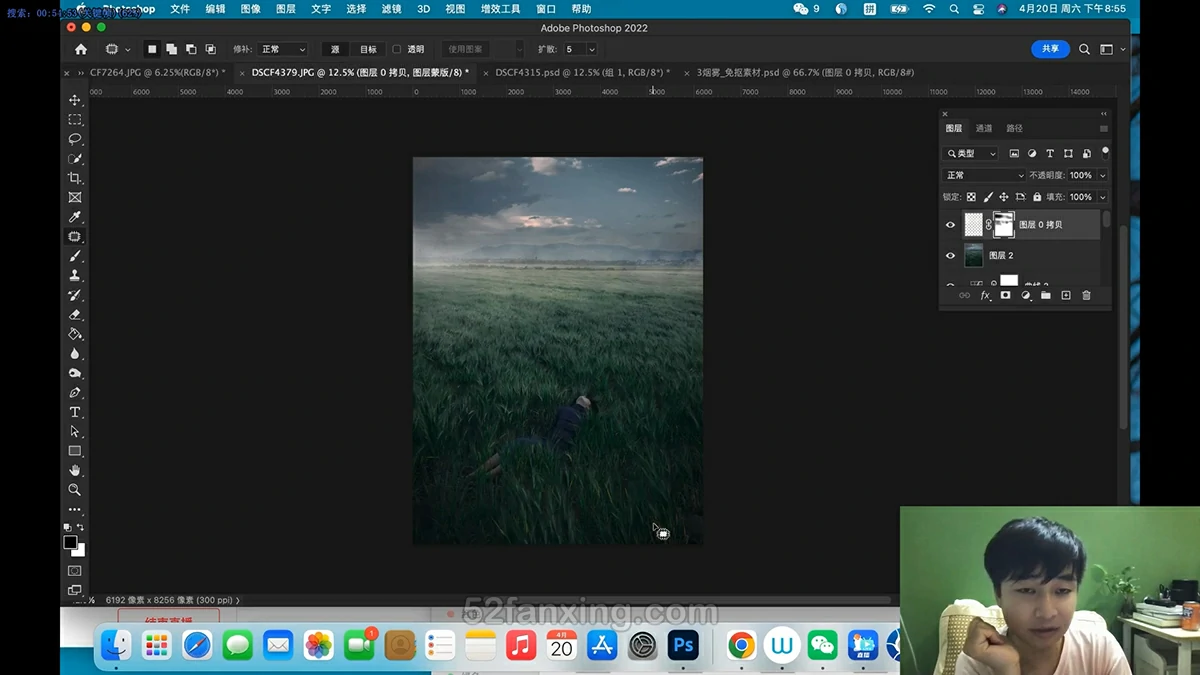The height and width of the screenshot is (675, 1200).
Task: Activate the Eyedropper tool
Action: 75,217
